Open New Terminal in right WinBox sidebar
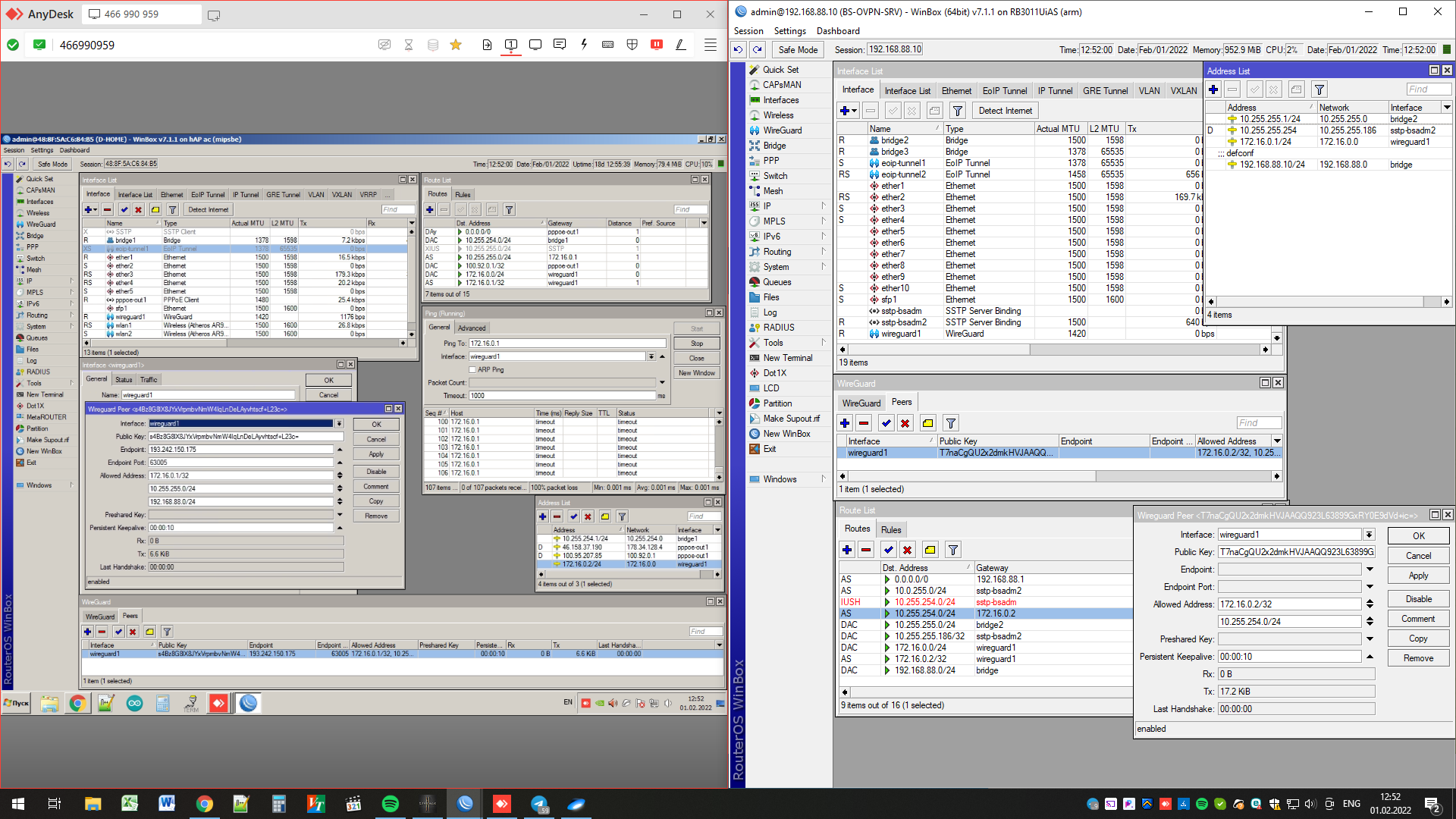This screenshot has width=1456, height=819. pyautogui.click(x=787, y=358)
